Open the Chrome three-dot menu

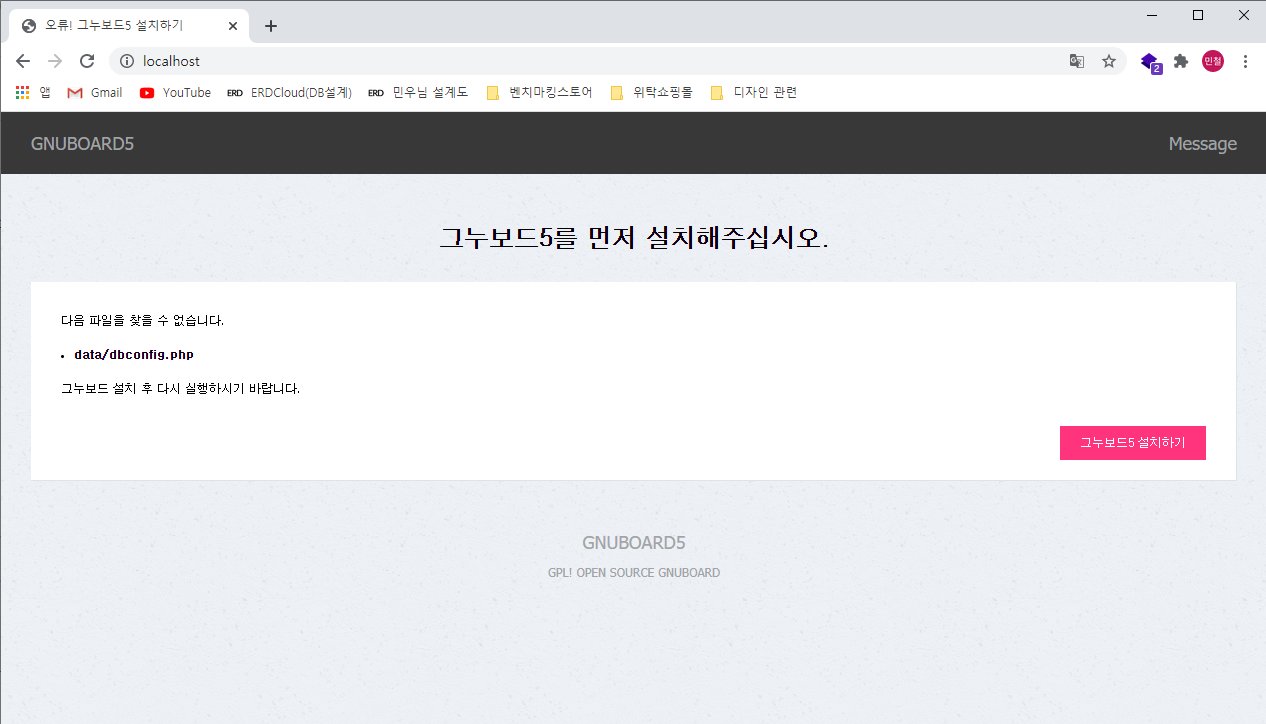pyautogui.click(x=1245, y=61)
